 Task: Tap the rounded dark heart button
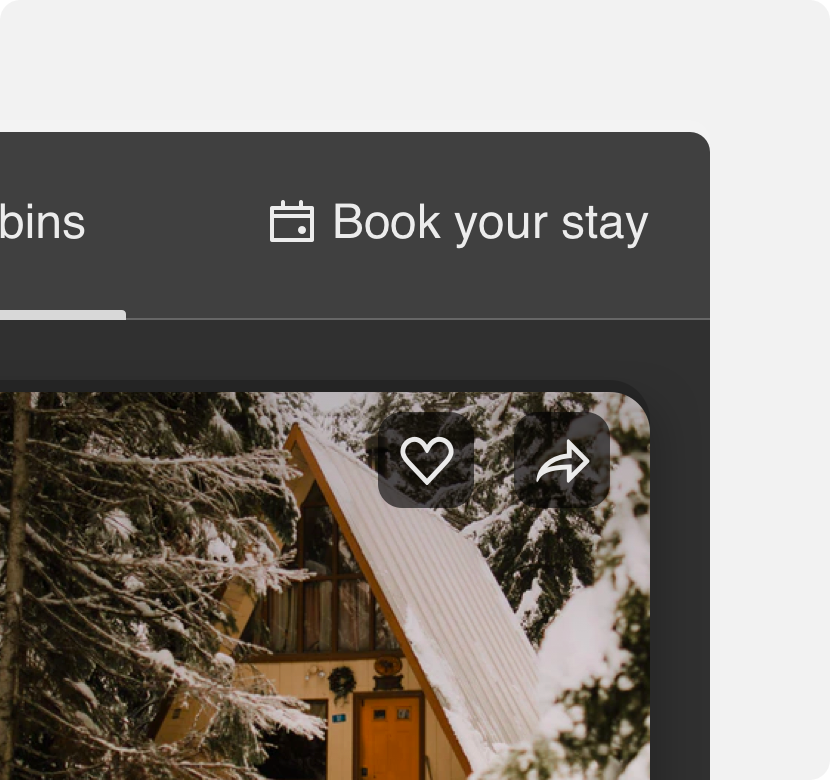point(426,460)
